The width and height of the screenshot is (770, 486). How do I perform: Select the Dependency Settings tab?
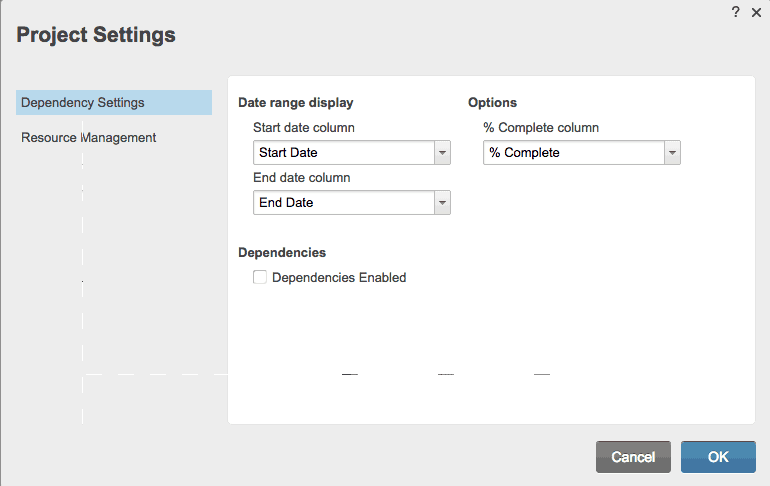click(114, 103)
